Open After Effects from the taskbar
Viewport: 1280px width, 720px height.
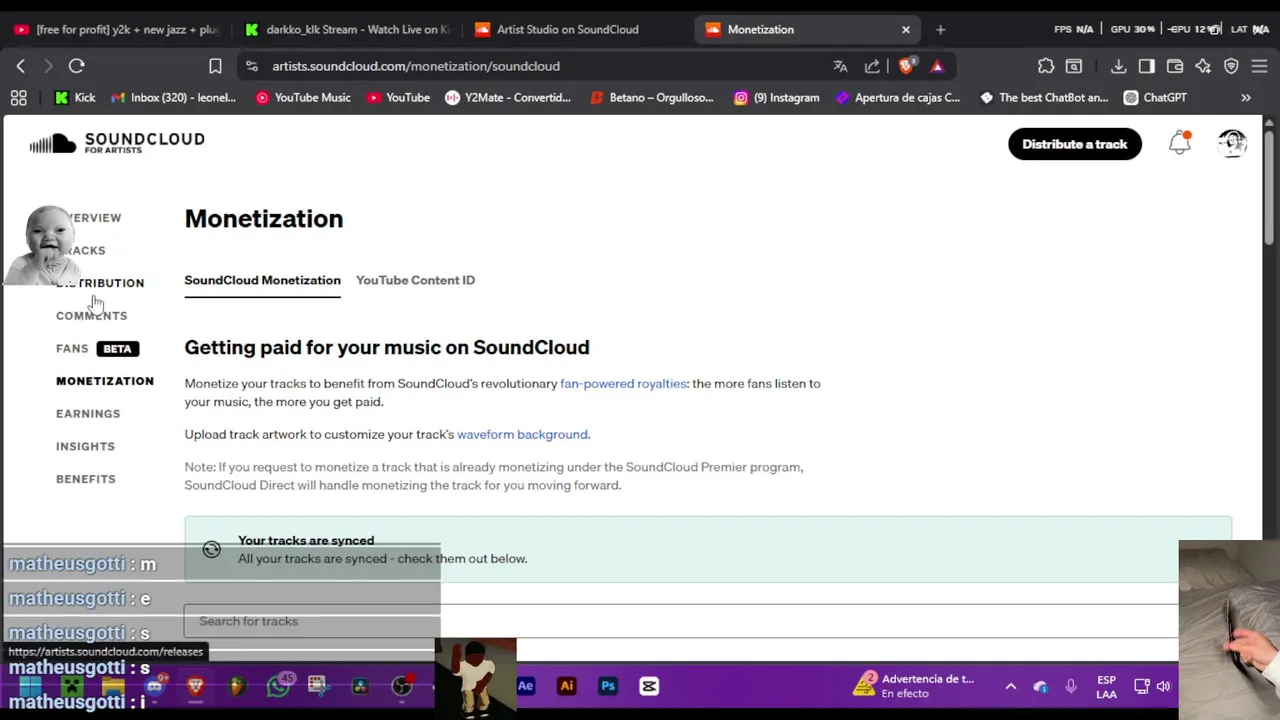coord(525,686)
